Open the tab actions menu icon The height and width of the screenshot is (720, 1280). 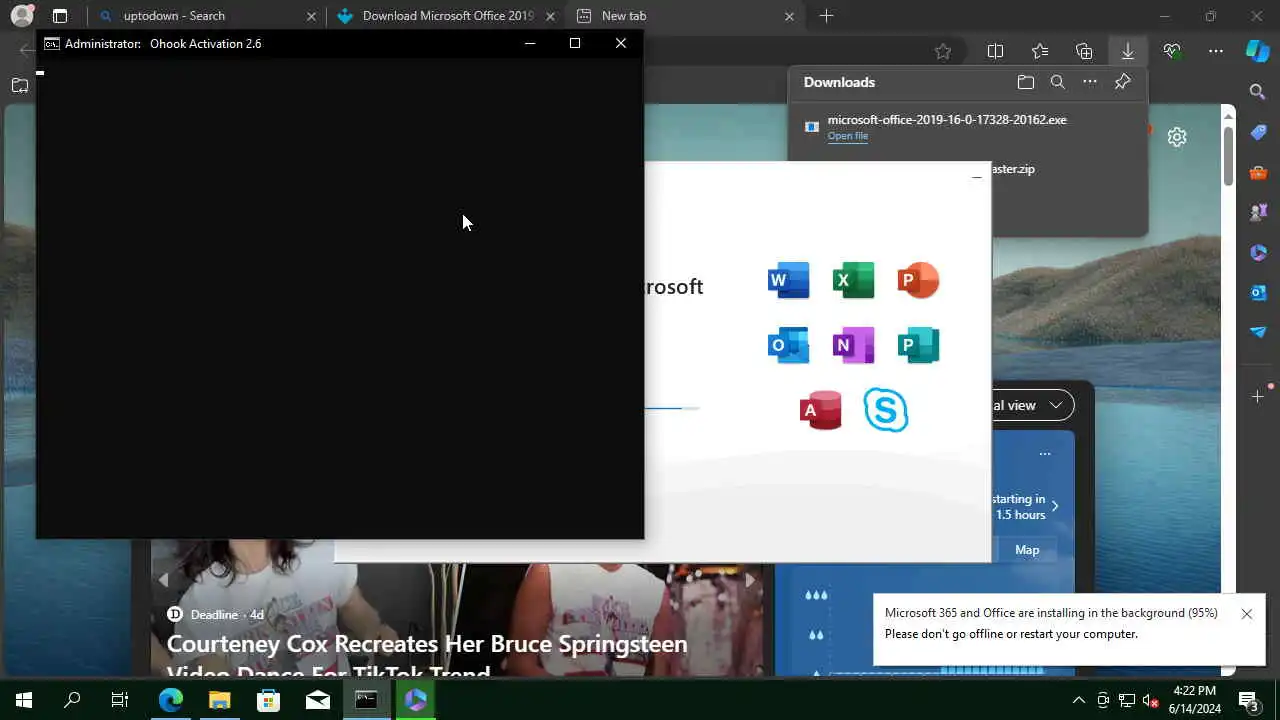point(60,16)
